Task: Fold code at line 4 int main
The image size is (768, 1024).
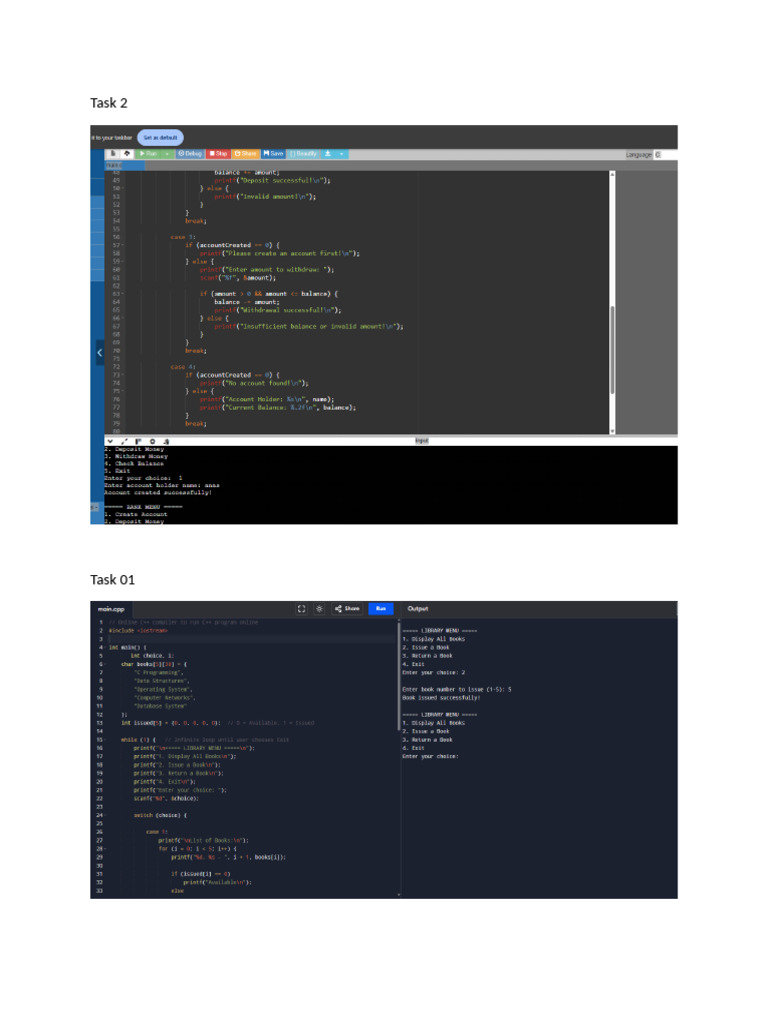Action: pos(106,647)
